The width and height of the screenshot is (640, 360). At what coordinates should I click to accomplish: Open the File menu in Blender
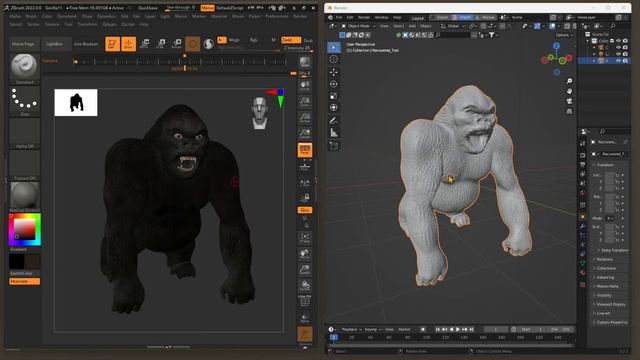339,18
